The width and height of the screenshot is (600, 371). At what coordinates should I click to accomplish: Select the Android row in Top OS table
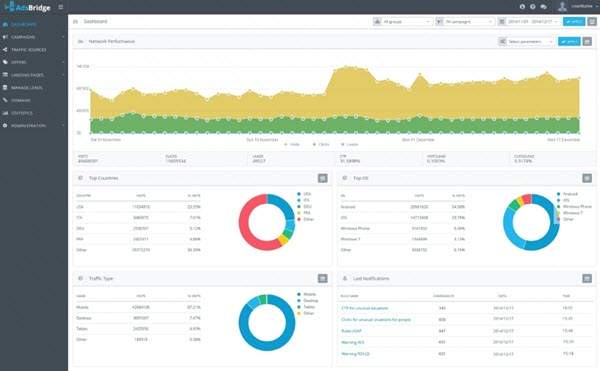tap(403, 207)
